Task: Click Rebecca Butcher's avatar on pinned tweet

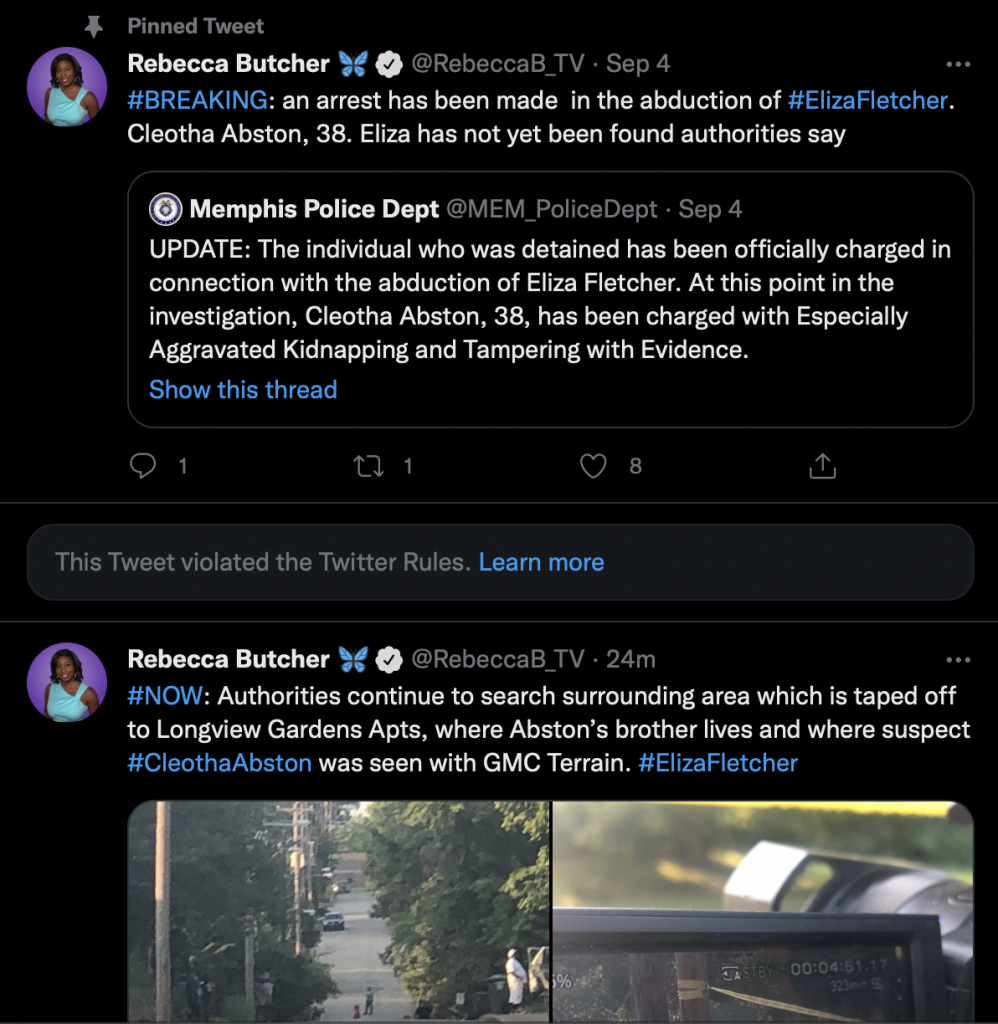Action: (67, 87)
